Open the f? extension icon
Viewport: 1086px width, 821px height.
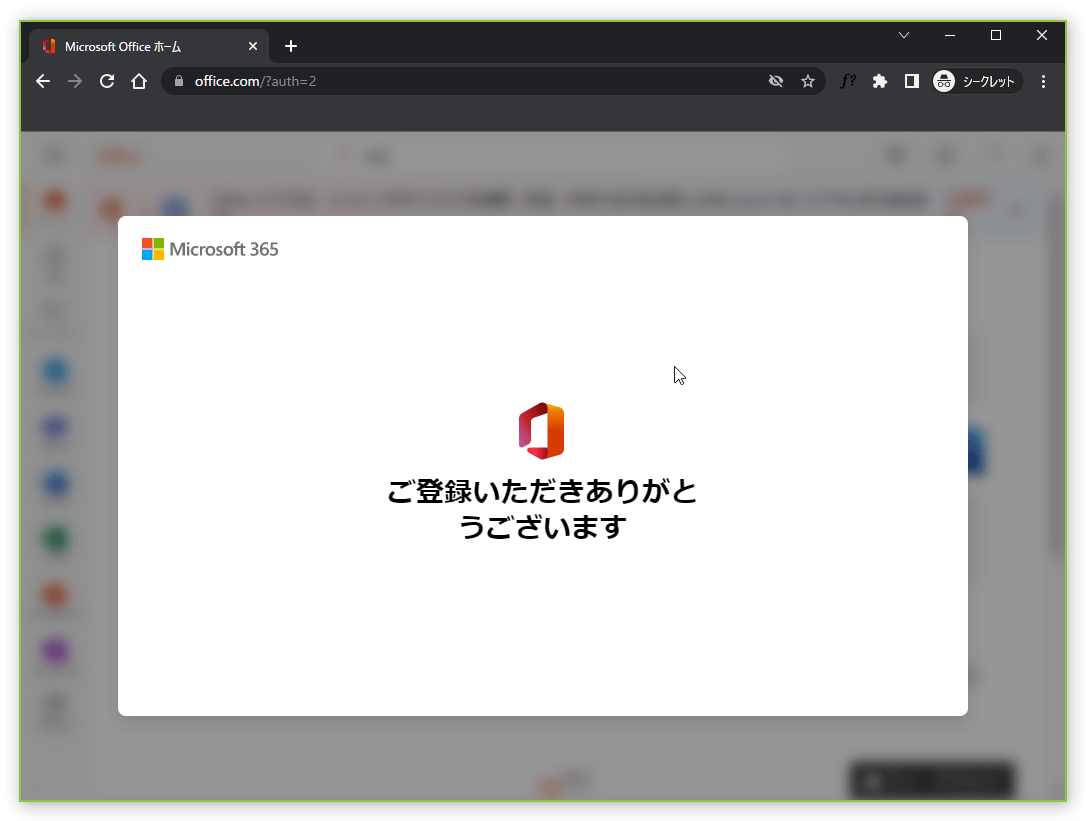(x=847, y=81)
